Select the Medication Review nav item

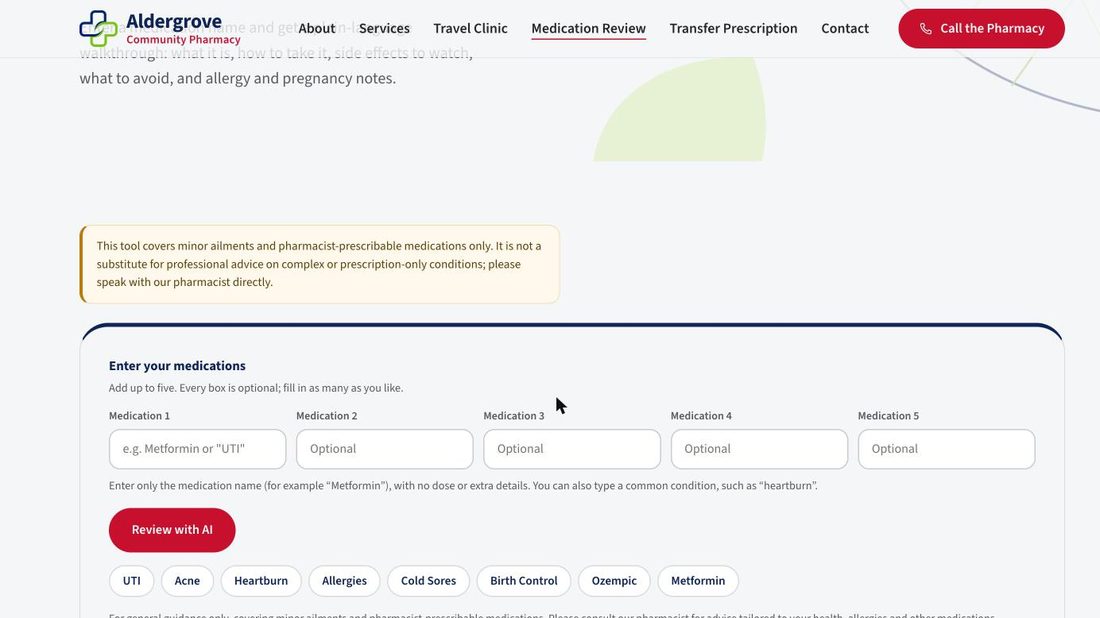click(588, 29)
